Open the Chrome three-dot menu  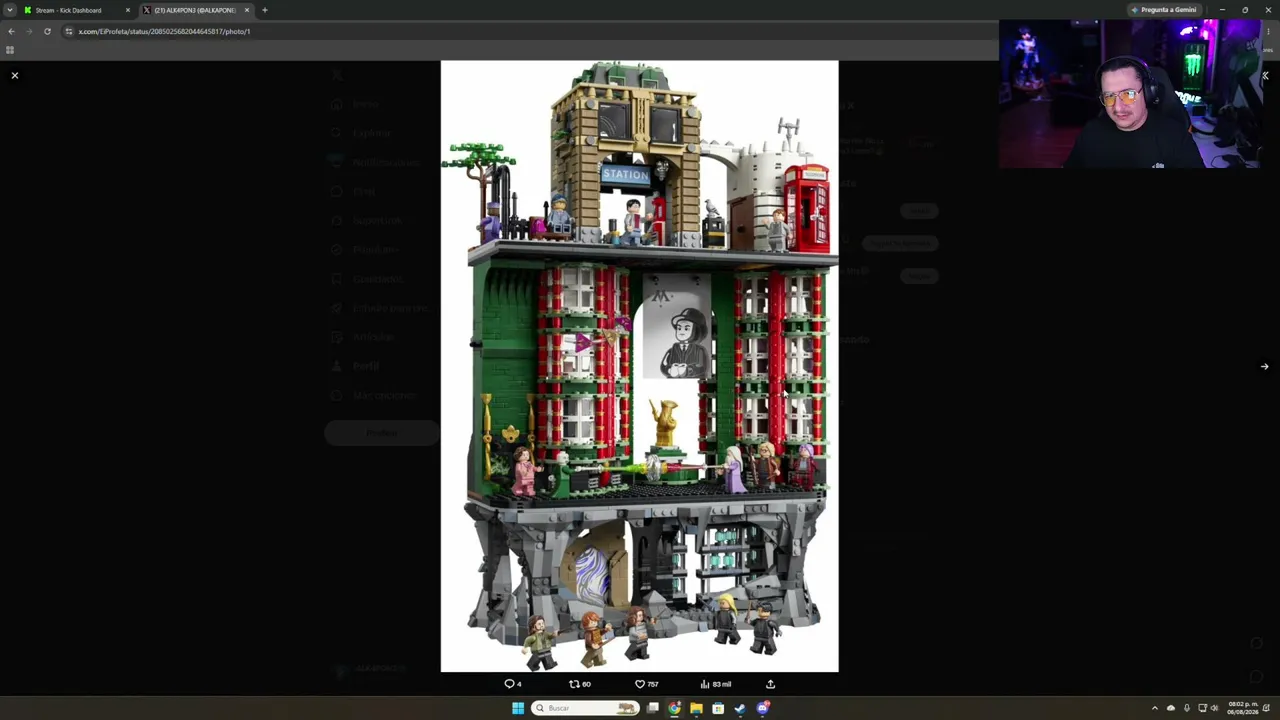point(1269,31)
